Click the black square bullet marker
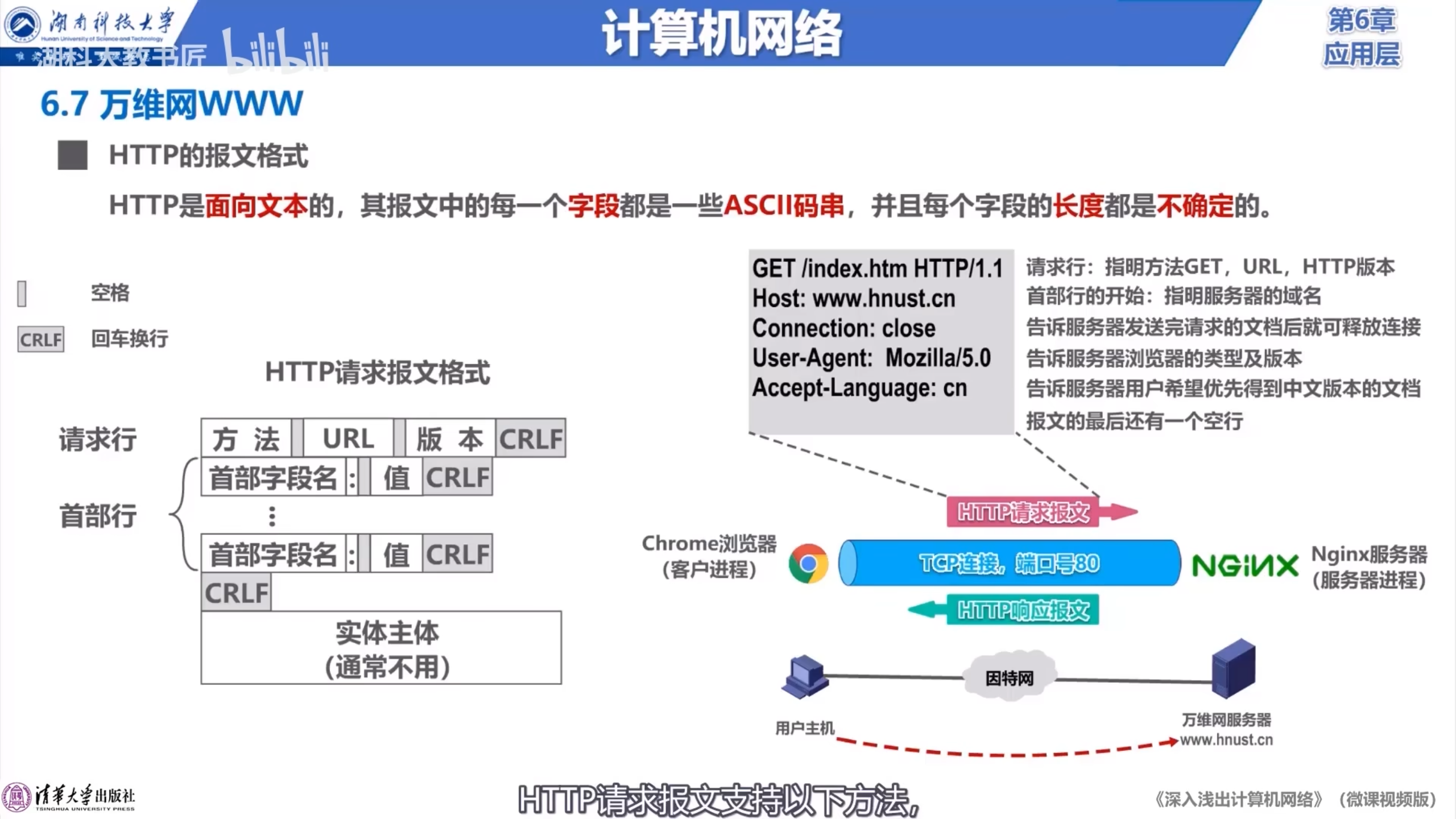 point(73,155)
